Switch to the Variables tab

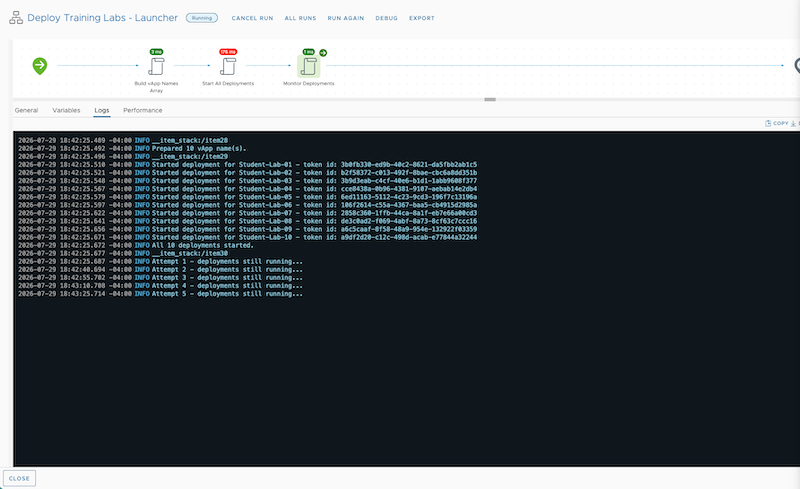[x=66, y=110]
